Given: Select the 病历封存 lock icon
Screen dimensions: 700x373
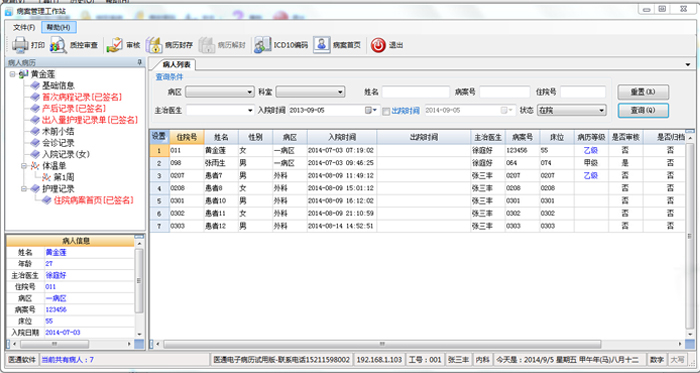Looking at the screenshot, I should [x=154, y=45].
